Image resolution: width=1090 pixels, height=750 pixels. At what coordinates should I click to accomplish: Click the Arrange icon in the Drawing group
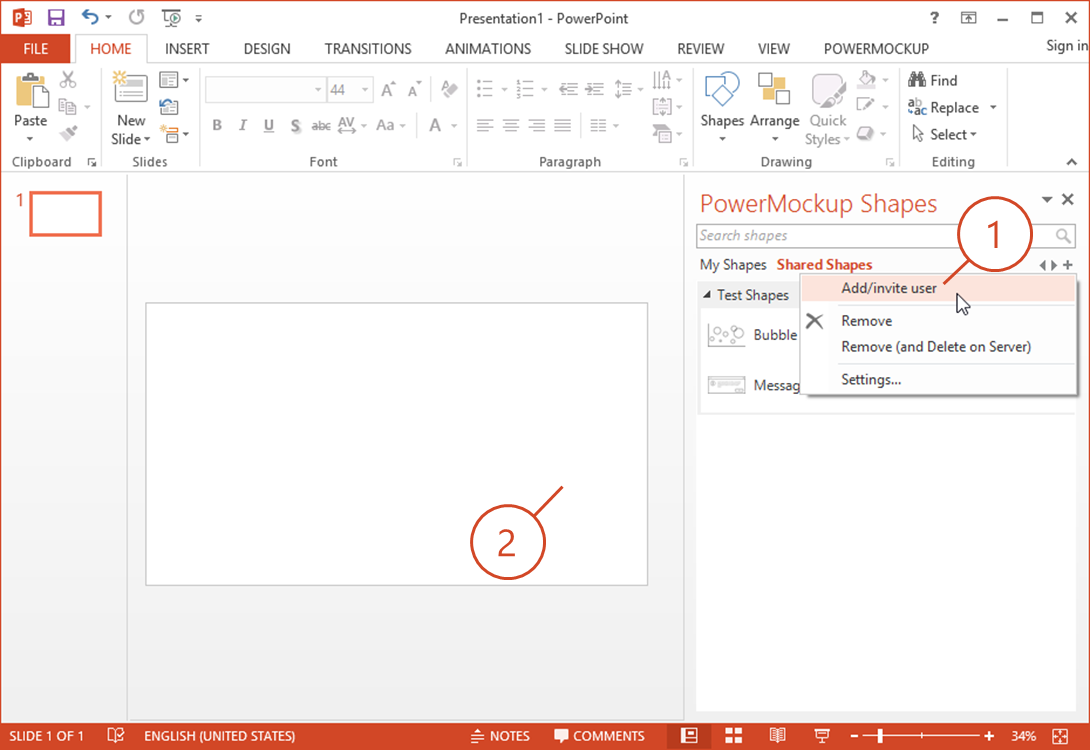(x=774, y=89)
